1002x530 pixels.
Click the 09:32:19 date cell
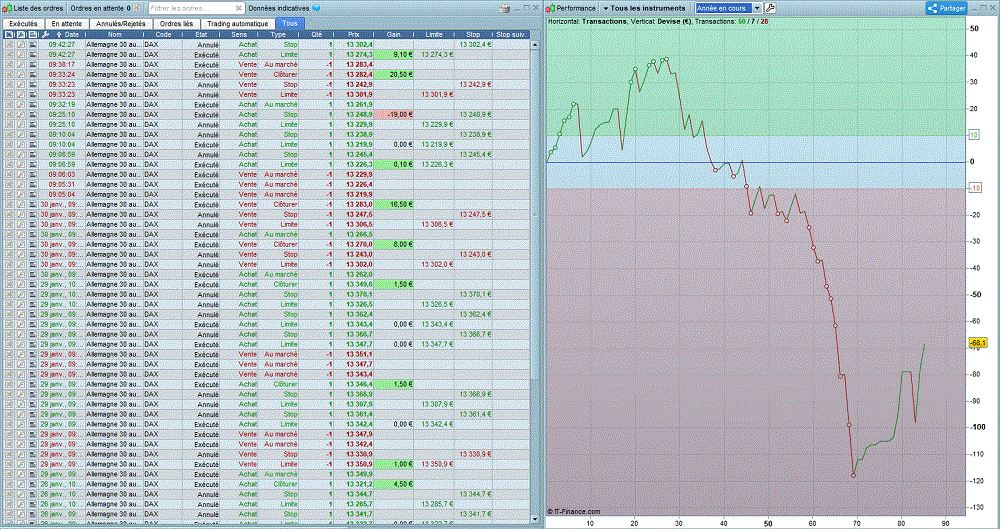(x=62, y=105)
